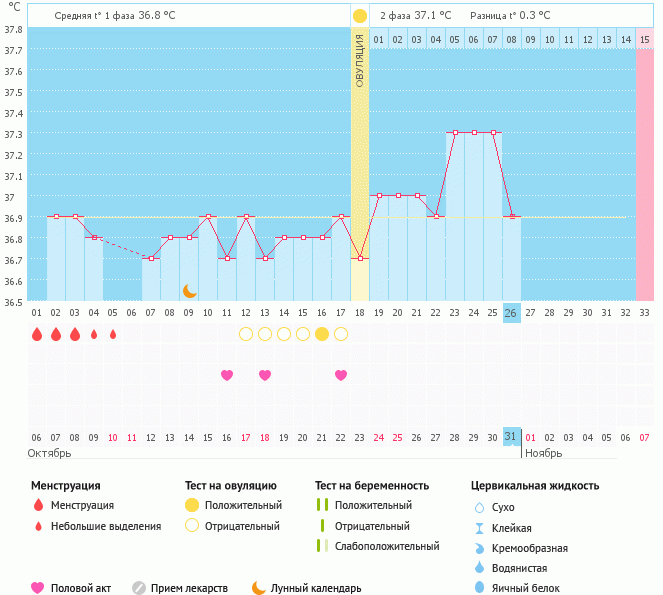The height and width of the screenshot is (595, 663).
Task: Select highlighted date 31 in the date row
Action: (511, 437)
